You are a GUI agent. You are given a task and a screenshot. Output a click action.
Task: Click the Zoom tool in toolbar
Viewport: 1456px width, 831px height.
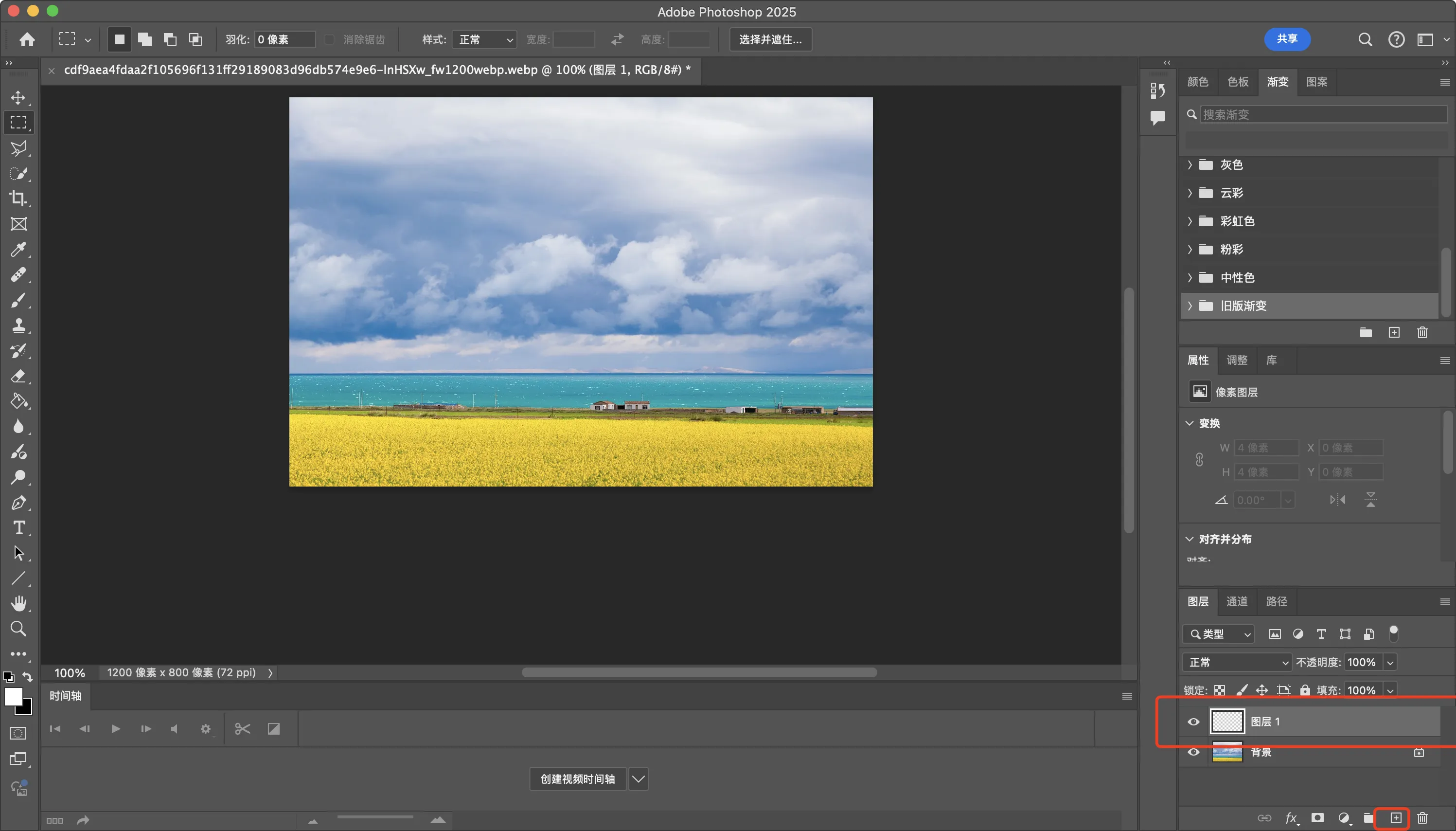(18, 629)
